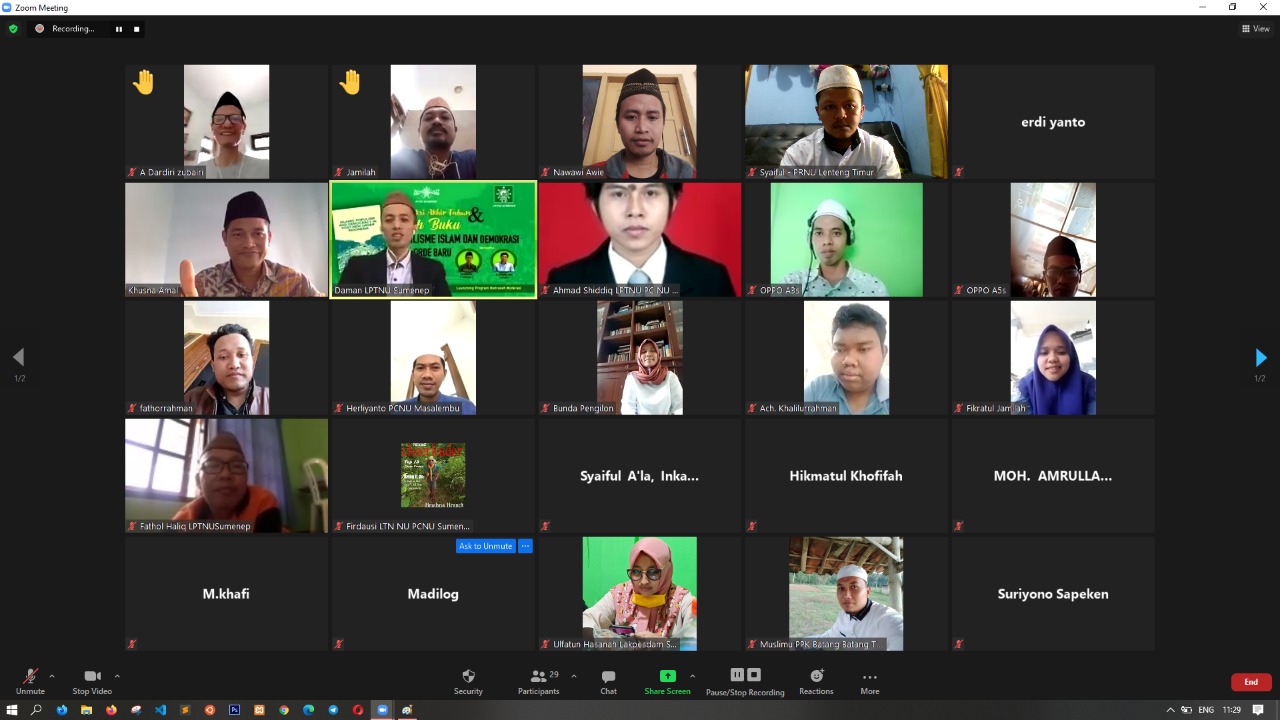Viewport: 1280px width, 720px height.
Task: Click the red End meeting button
Action: (1250, 682)
